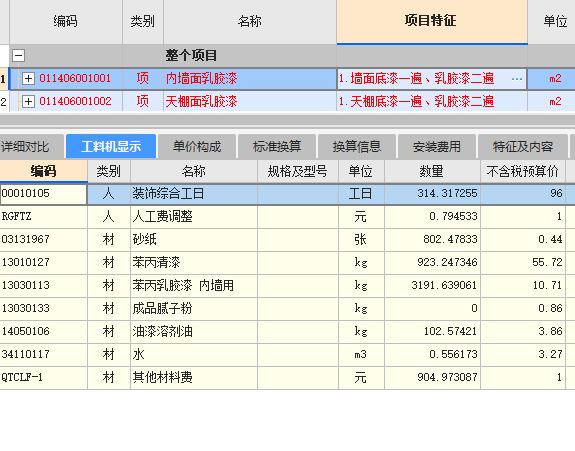Click the 数量 column header
The width and height of the screenshot is (575, 451).
click(x=432, y=171)
